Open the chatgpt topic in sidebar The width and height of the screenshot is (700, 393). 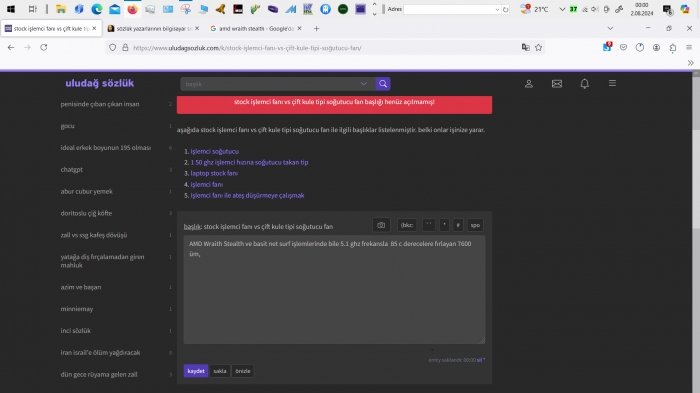(71, 170)
